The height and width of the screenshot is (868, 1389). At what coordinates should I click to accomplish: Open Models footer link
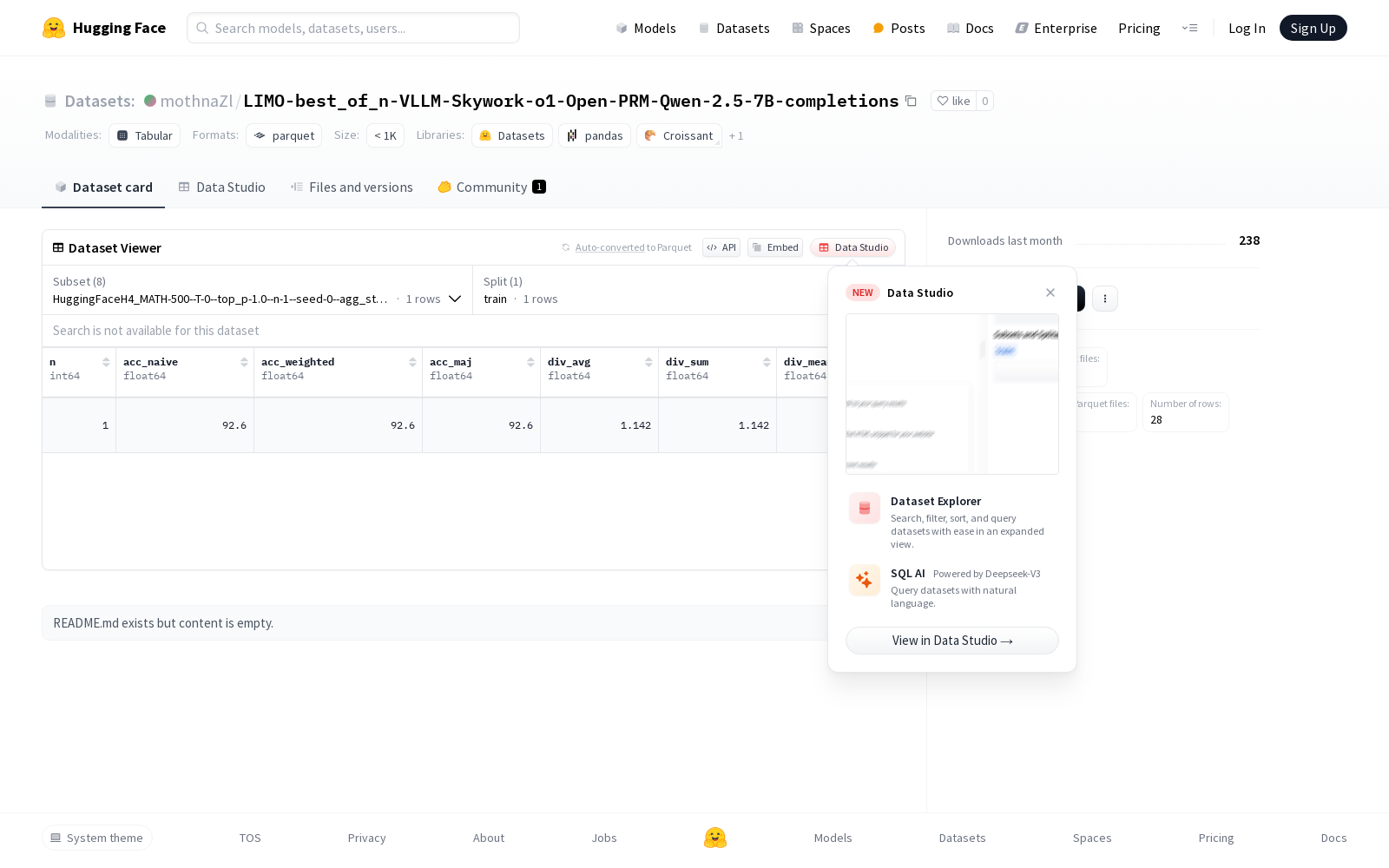(833, 838)
